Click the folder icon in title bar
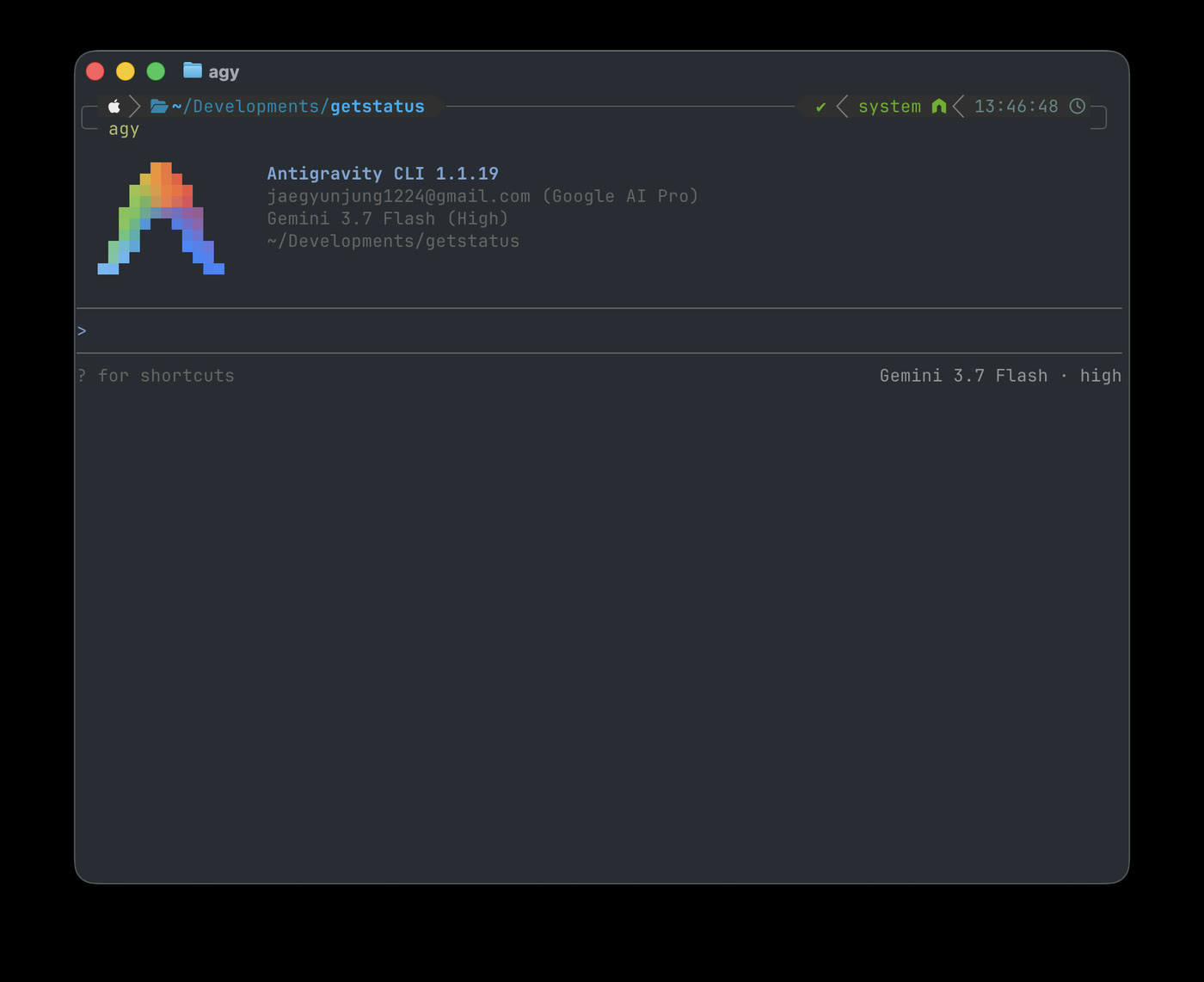This screenshot has height=982, width=1204. [193, 71]
